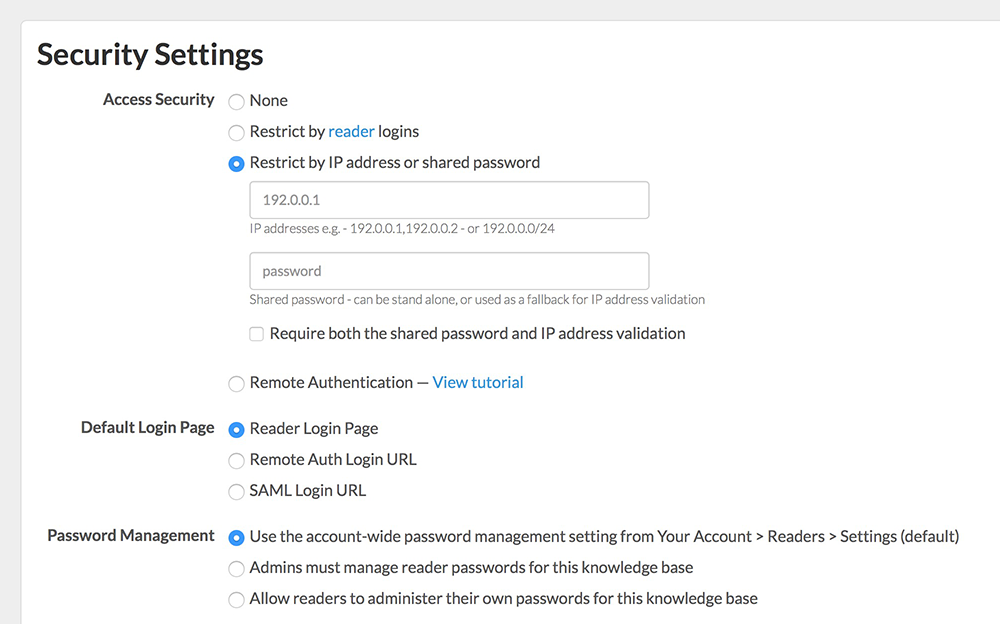Select Restrict by IP address or shared password
This screenshot has width=1000, height=624.
(237, 164)
